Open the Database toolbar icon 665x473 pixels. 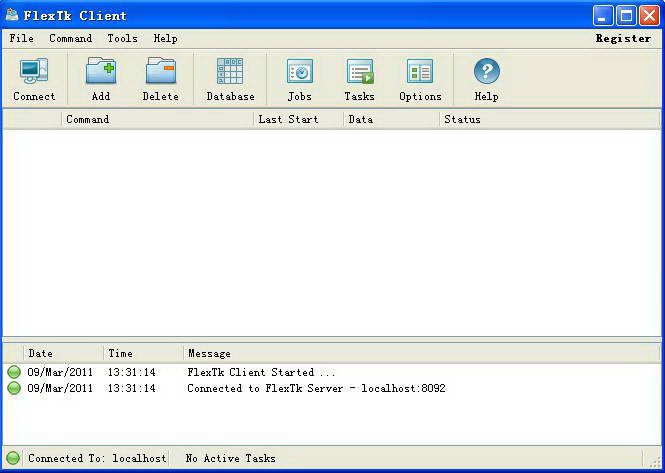230,71
